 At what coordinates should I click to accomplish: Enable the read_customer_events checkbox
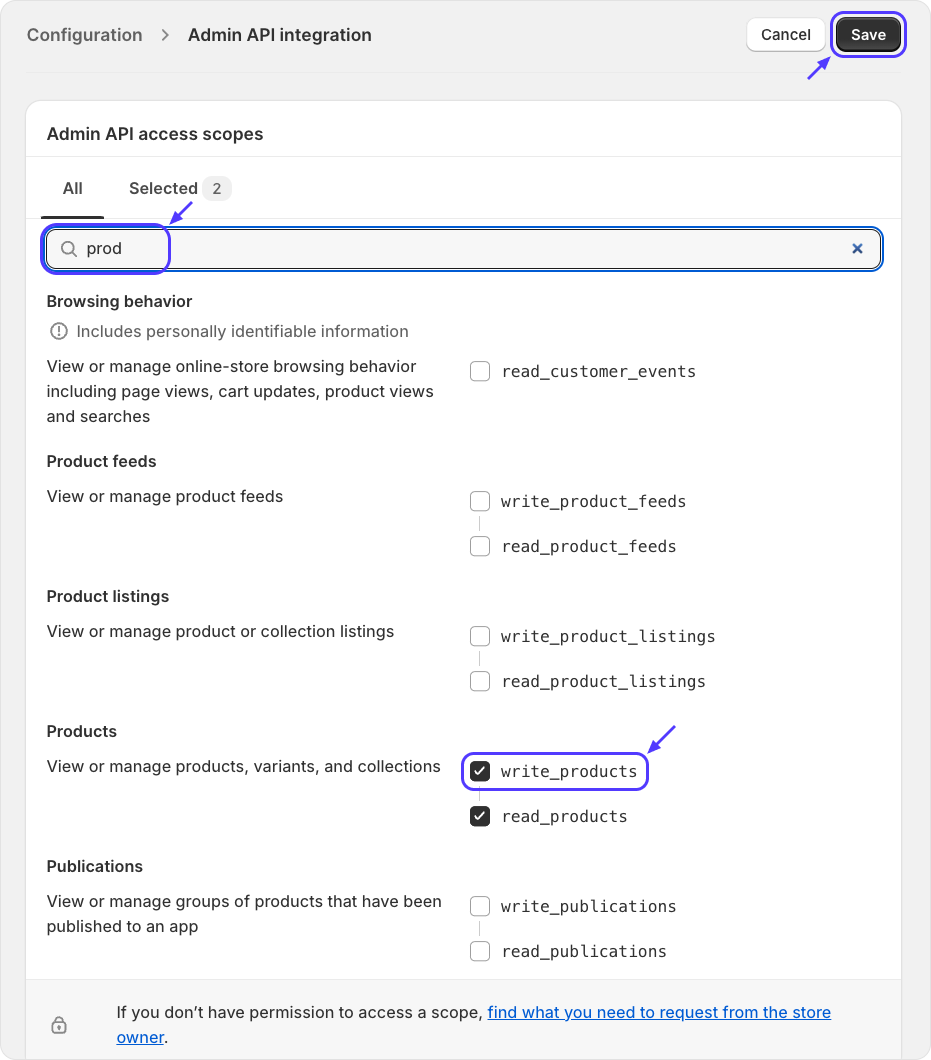480,372
